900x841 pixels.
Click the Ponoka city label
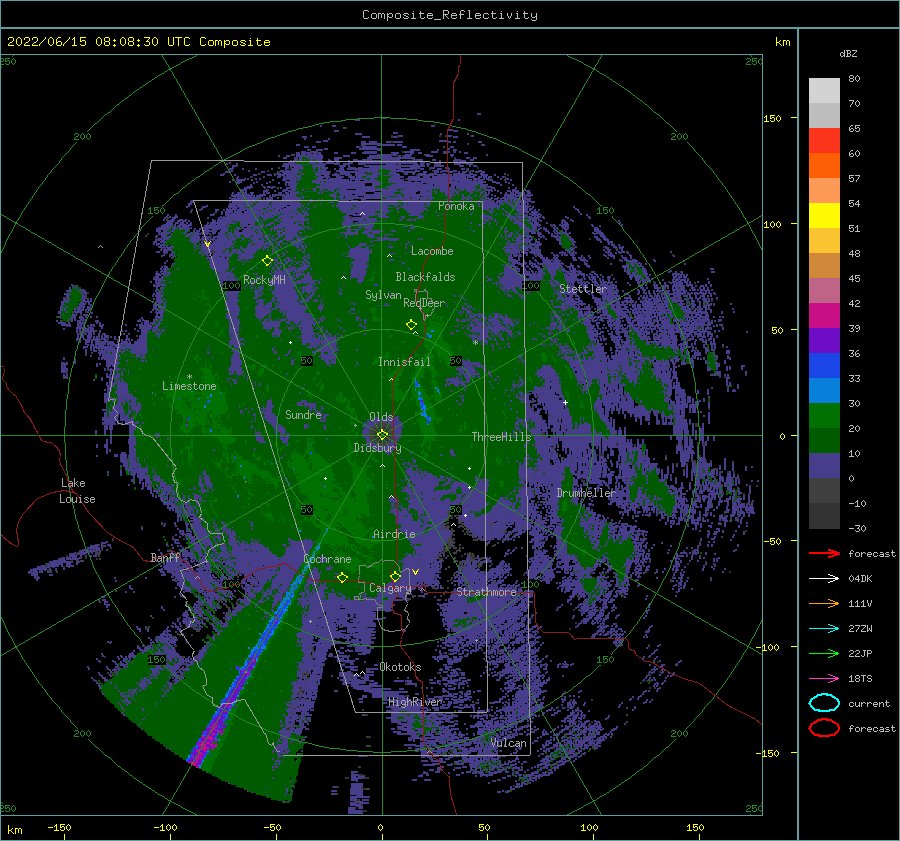pos(456,206)
